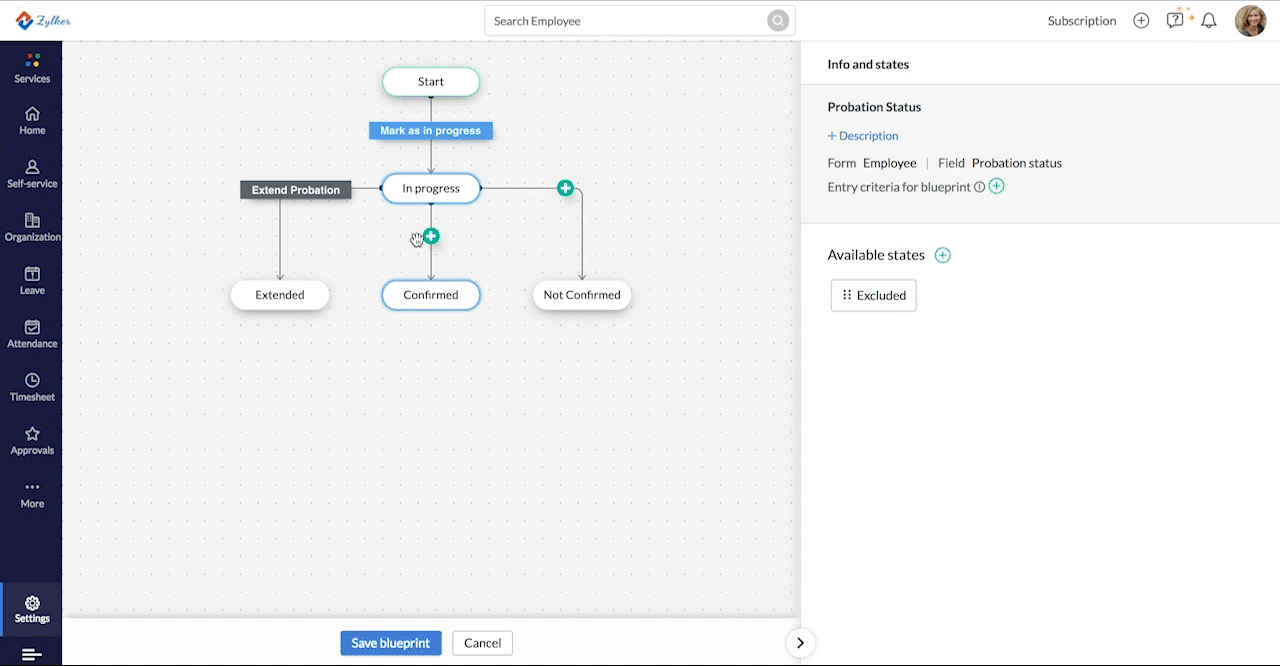
Task: Open user profile avatar
Action: 1251,21
